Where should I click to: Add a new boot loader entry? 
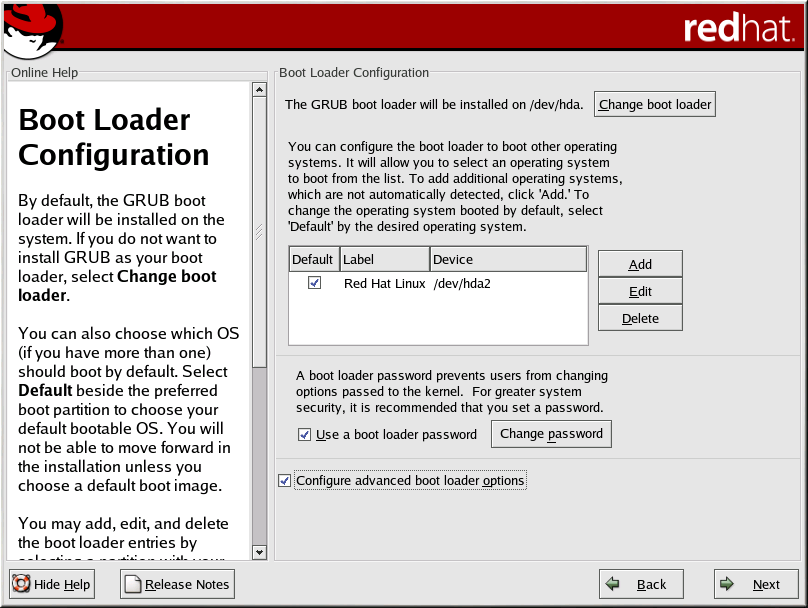[640, 264]
